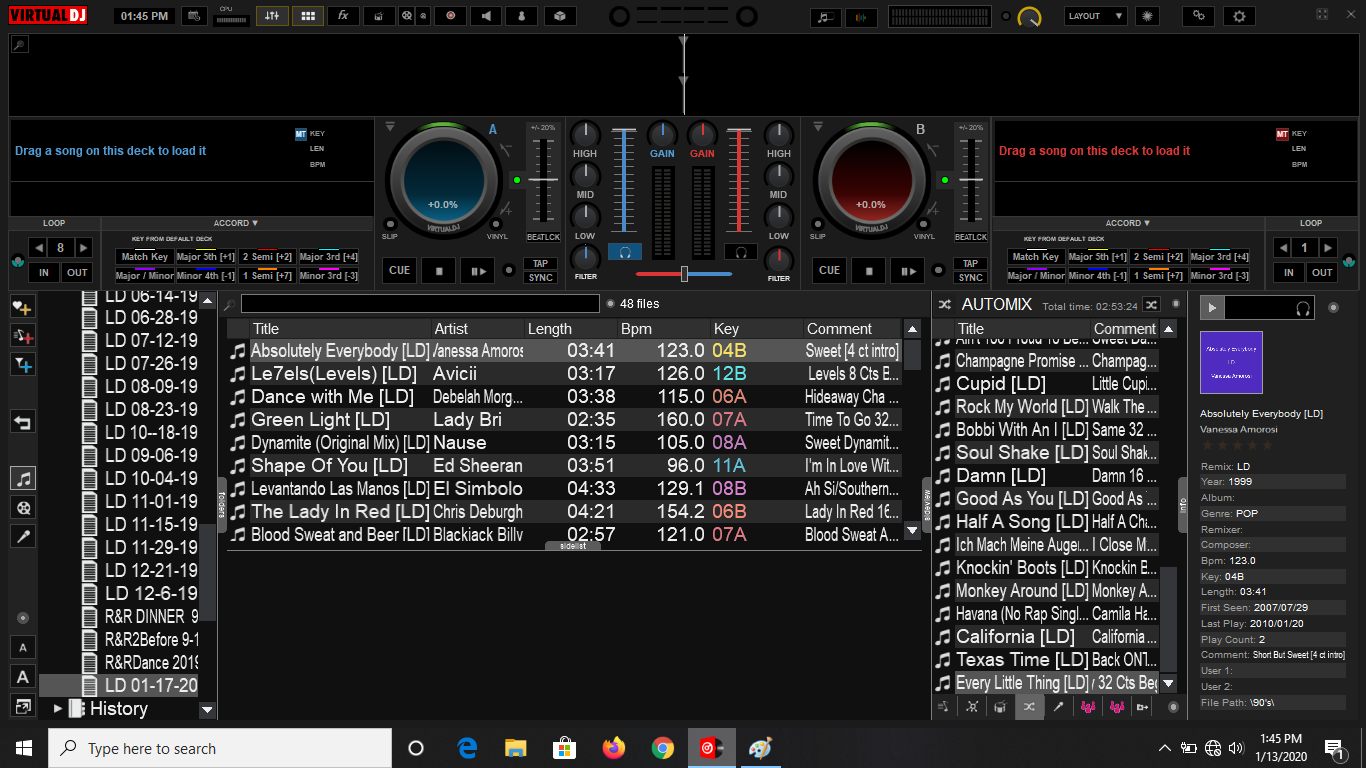Click deck A SYNC button
The width and height of the screenshot is (1366, 768).
(541, 278)
